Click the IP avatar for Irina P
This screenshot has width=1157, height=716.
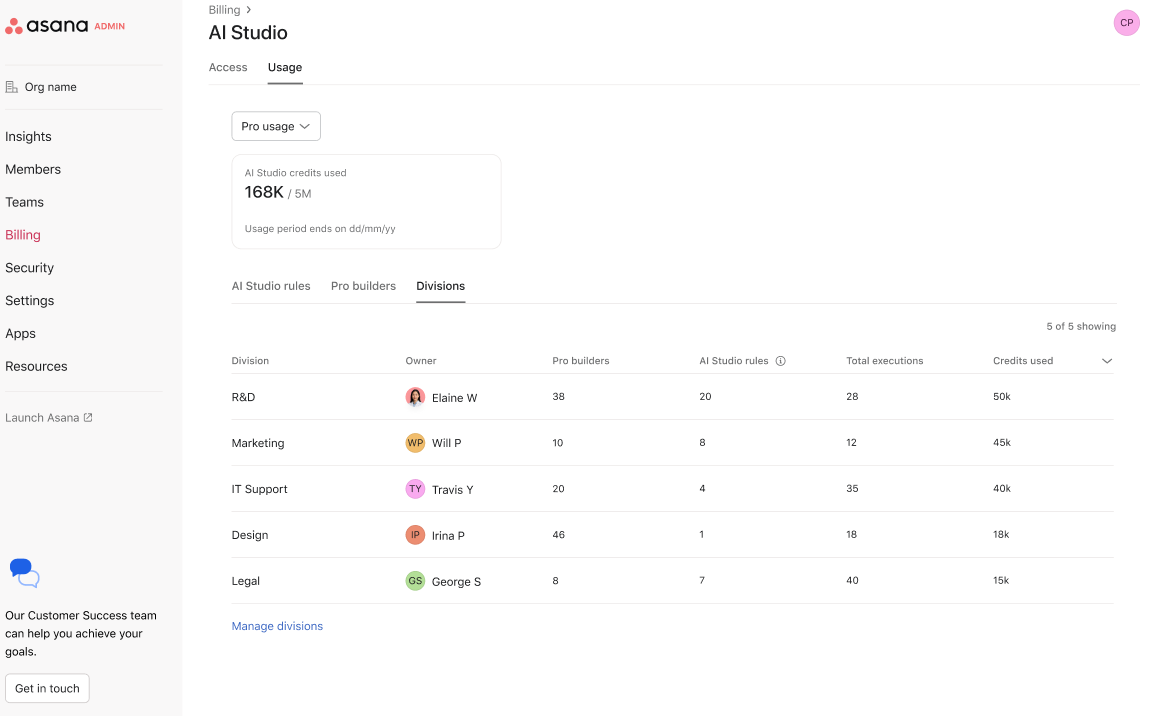[415, 535]
